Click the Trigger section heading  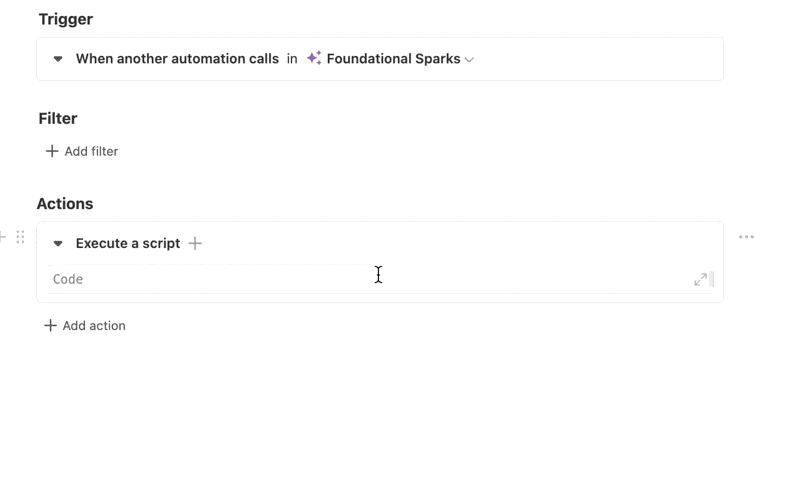pyautogui.click(x=66, y=19)
